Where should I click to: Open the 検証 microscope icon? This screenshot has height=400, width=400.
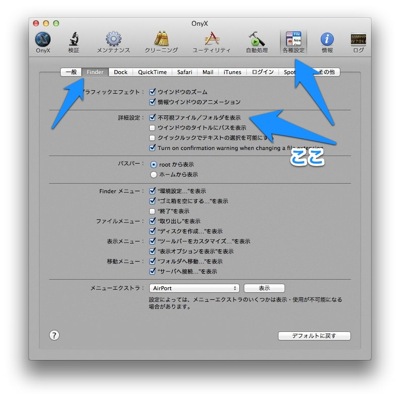(x=74, y=42)
